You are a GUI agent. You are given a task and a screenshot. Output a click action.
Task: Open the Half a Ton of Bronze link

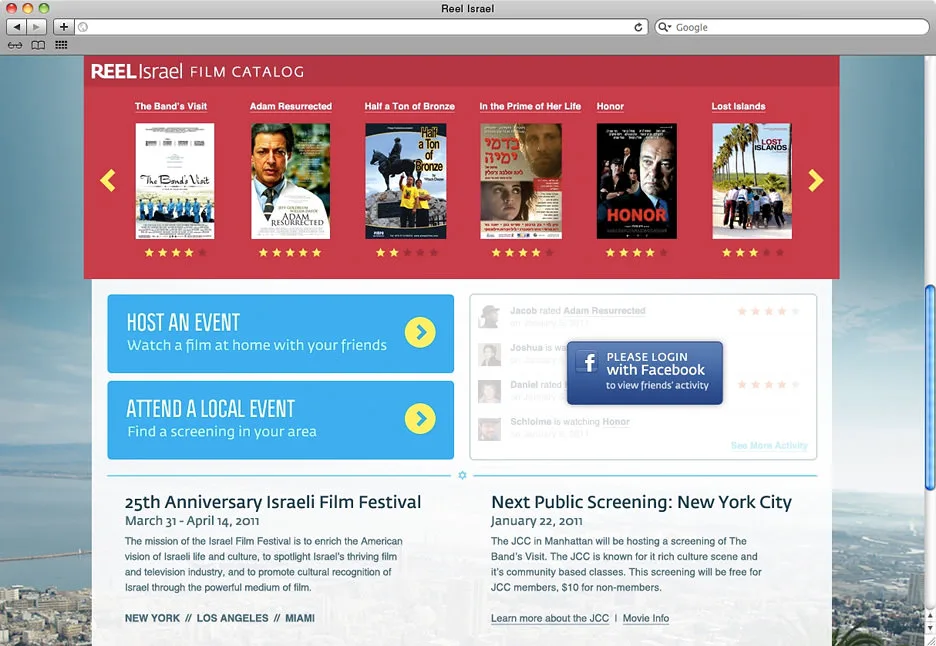click(410, 106)
